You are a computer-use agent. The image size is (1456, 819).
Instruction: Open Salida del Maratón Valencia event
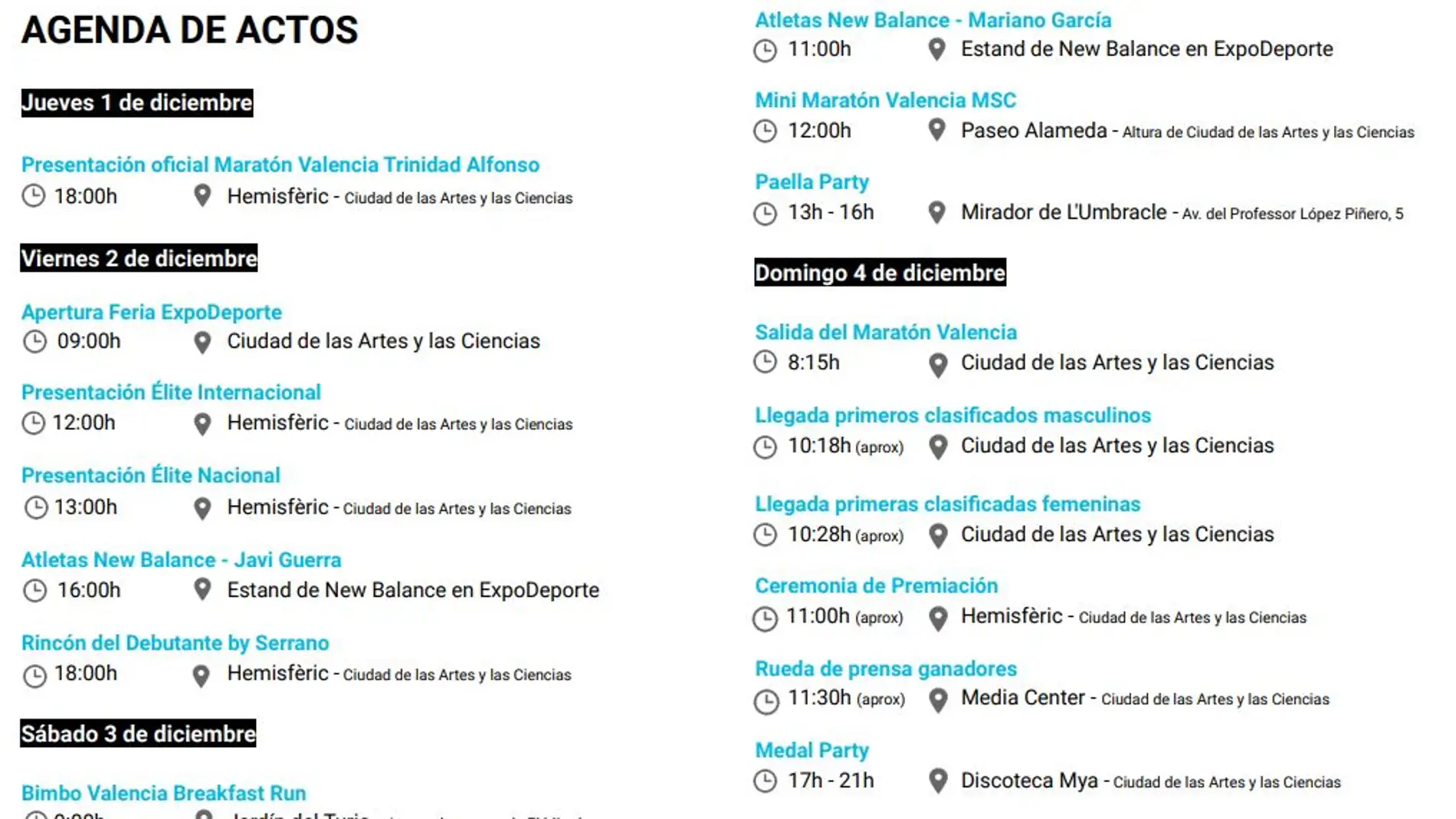pos(886,333)
